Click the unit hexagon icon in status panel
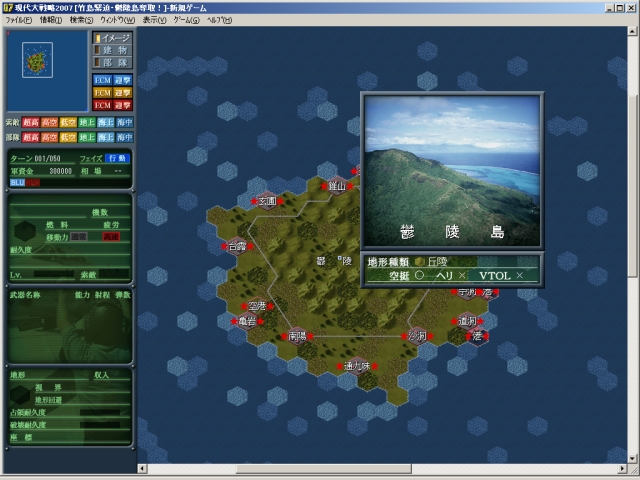The height and width of the screenshot is (480, 640). click(x=25, y=231)
